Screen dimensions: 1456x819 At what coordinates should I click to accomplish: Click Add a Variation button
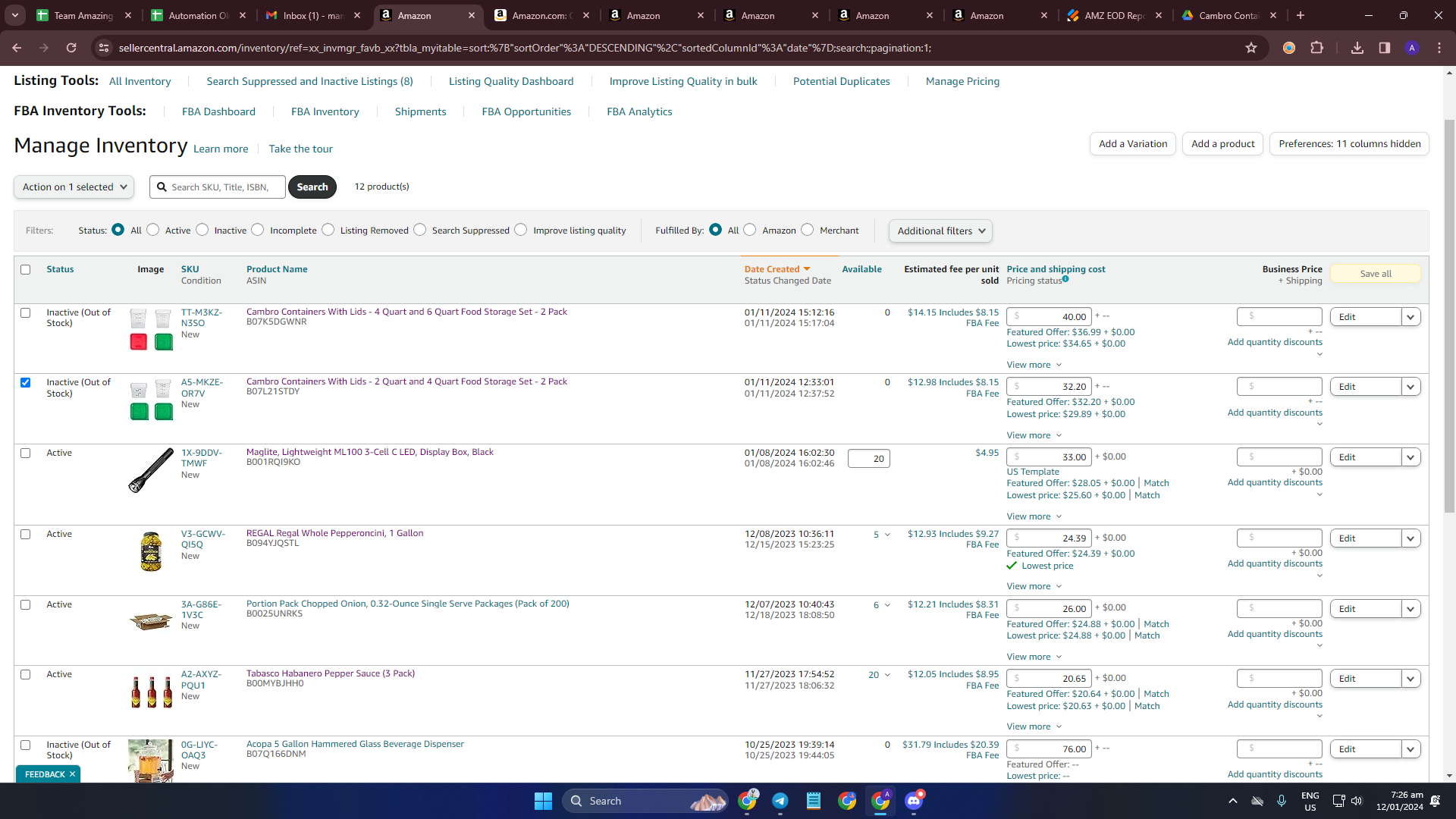(x=1133, y=144)
